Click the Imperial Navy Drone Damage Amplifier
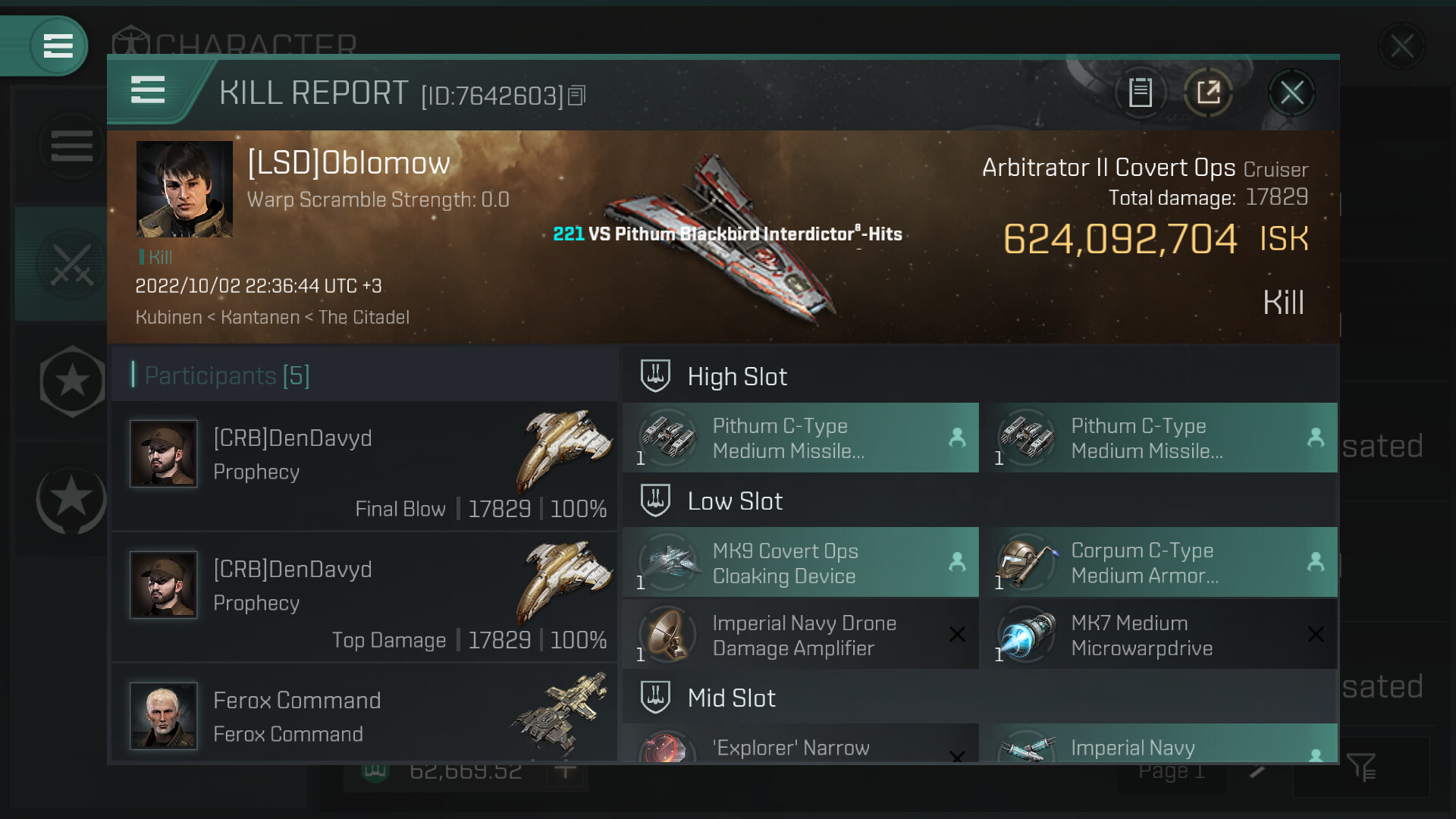Screen dimensions: 1456x819 (801, 635)
